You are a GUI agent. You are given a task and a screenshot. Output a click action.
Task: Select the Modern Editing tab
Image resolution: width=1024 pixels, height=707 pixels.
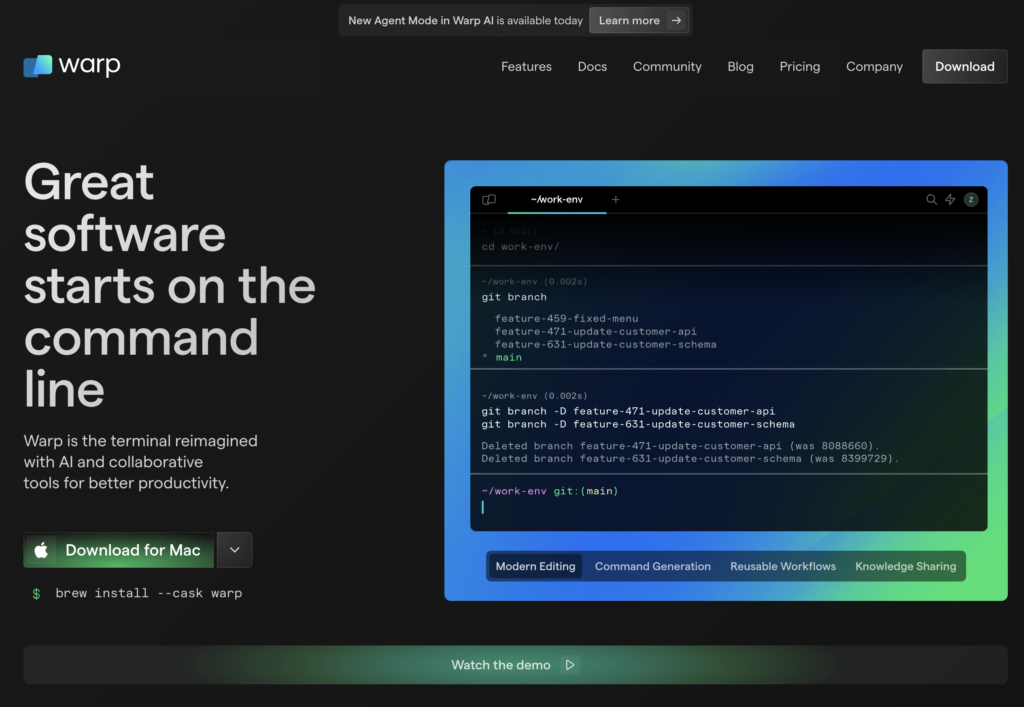click(x=535, y=566)
